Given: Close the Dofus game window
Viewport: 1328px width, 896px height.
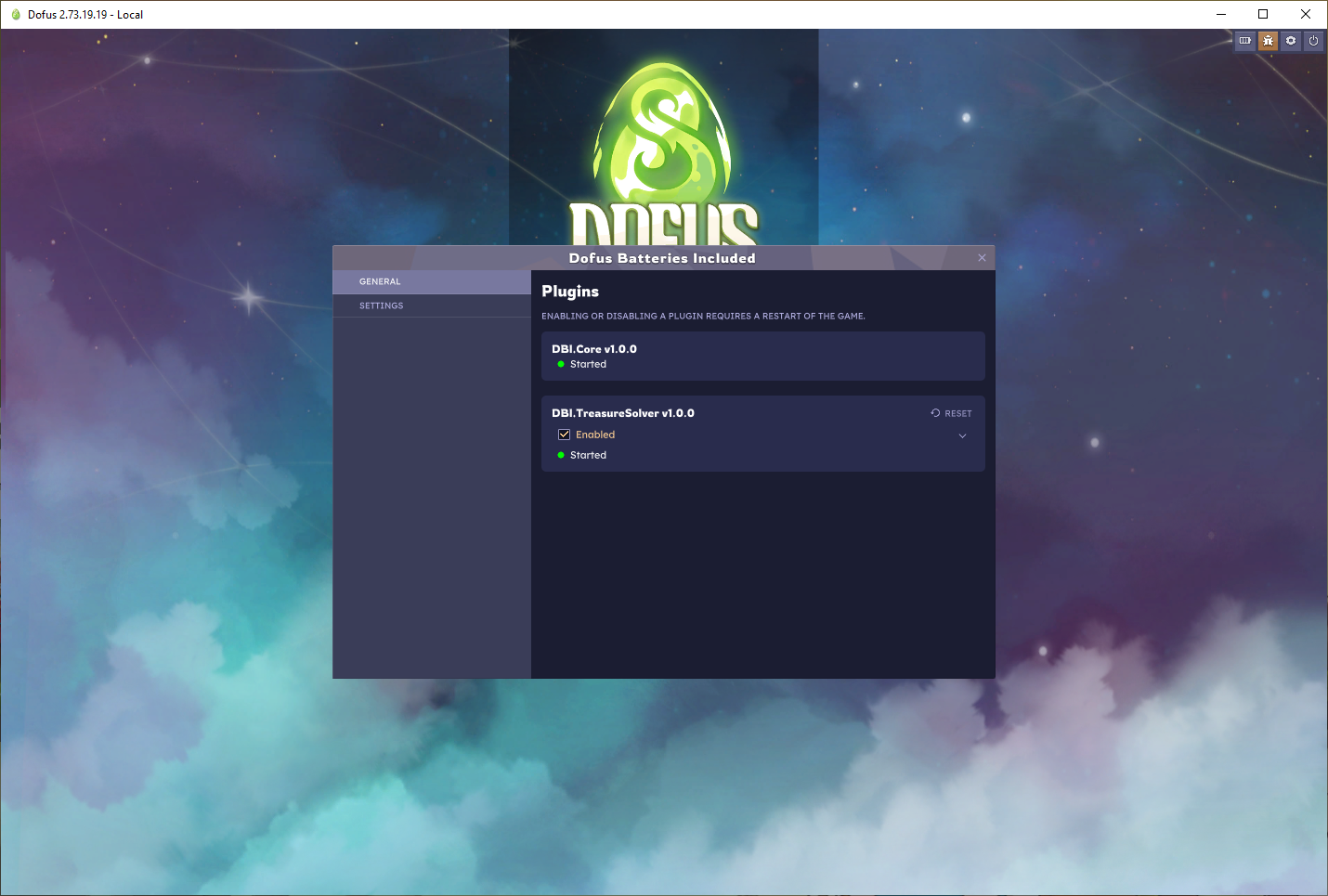Looking at the screenshot, I should 1306,14.
